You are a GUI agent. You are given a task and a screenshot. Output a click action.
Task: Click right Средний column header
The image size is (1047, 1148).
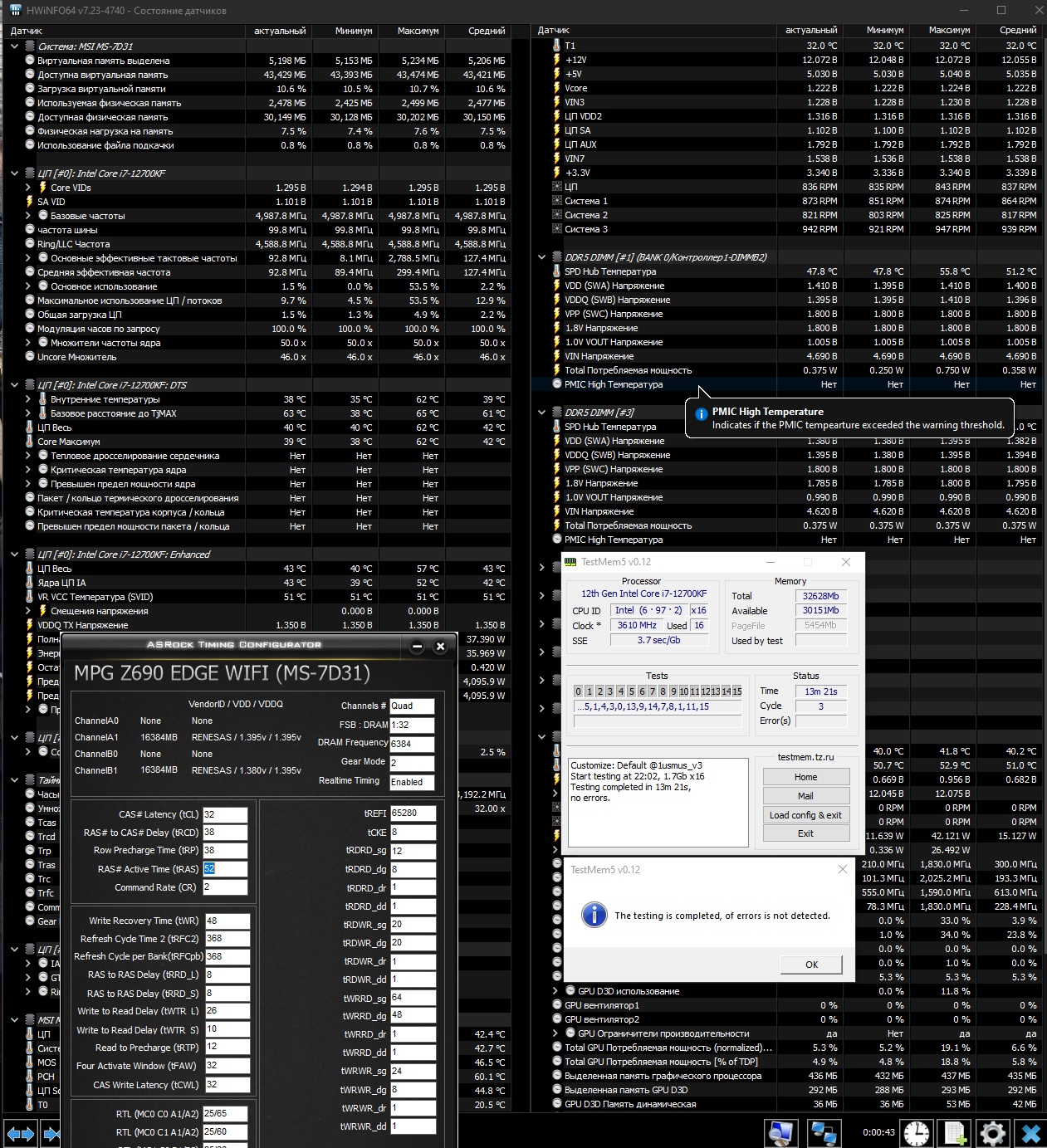(x=1009, y=30)
